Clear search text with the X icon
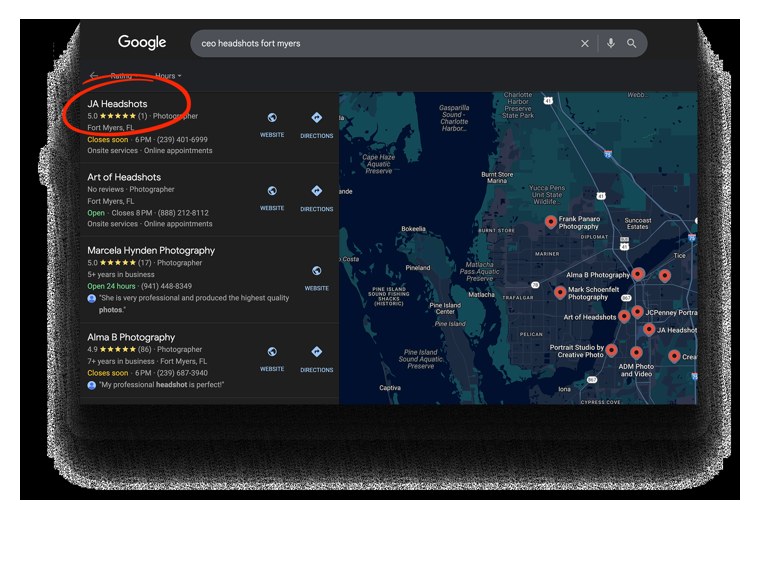Image resolution: width=760 pixels, height=580 pixels. pos(585,44)
